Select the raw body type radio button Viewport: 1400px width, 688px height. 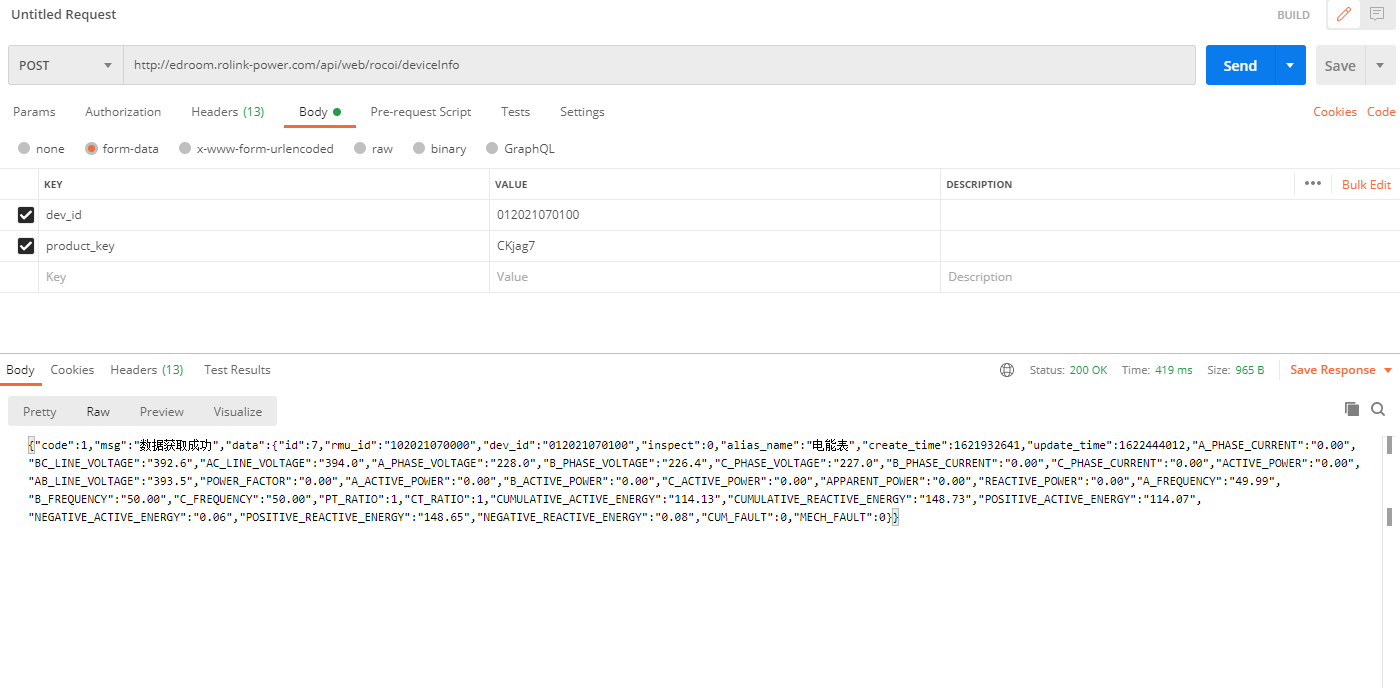pos(362,149)
